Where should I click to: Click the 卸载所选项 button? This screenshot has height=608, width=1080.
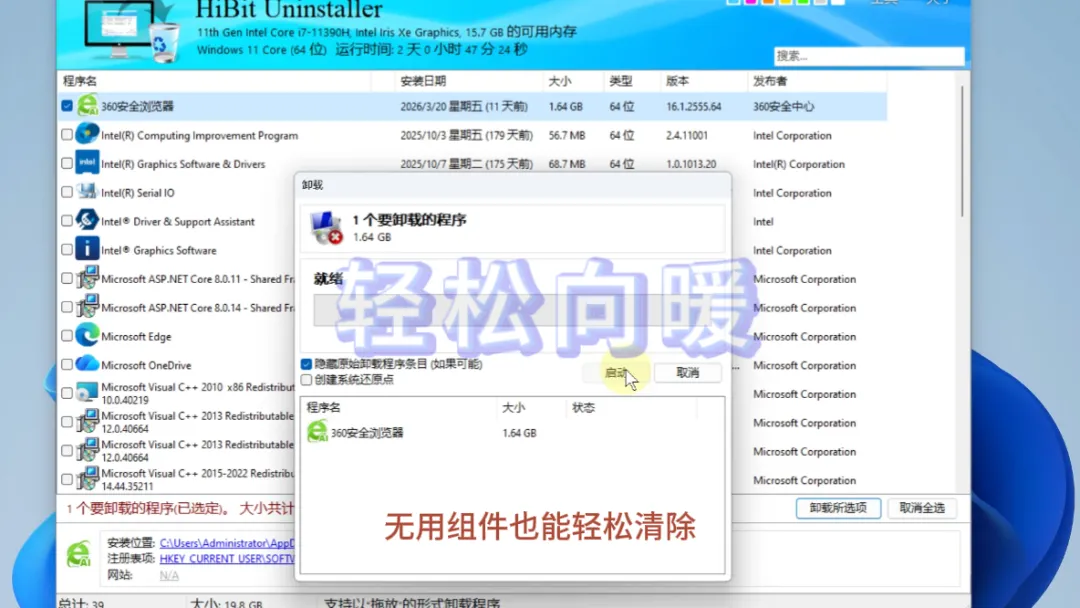coord(838,508)
